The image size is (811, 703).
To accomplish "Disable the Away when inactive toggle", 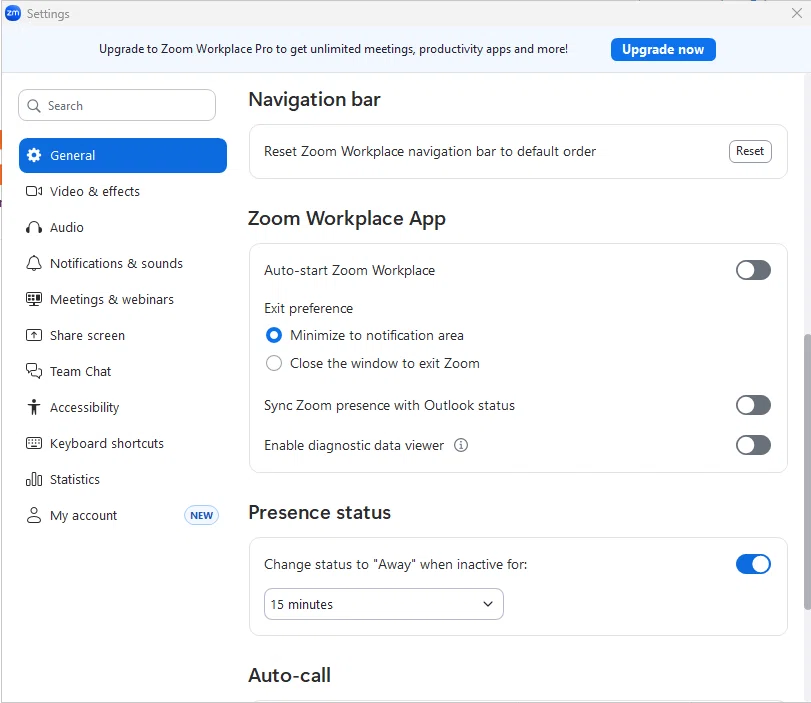I will pos(753,564).
